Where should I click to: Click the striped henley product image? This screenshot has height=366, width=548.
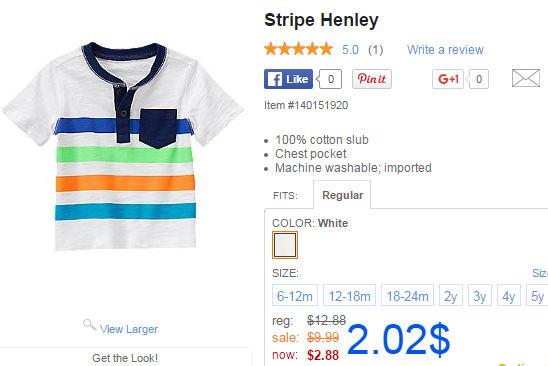(123, 146)
